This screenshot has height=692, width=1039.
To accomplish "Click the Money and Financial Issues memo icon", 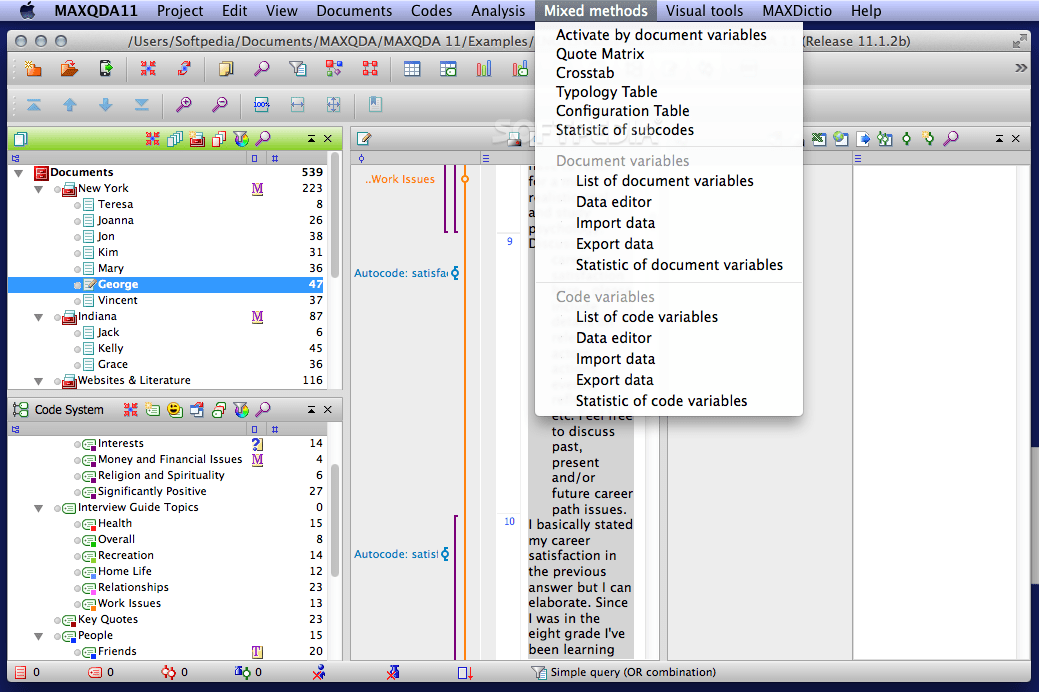I will coord(257,460).
